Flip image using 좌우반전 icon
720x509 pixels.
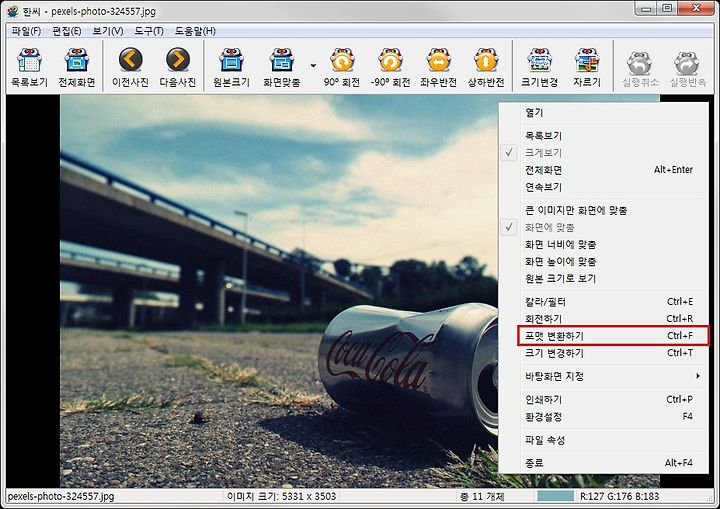[x=439, y=67]
